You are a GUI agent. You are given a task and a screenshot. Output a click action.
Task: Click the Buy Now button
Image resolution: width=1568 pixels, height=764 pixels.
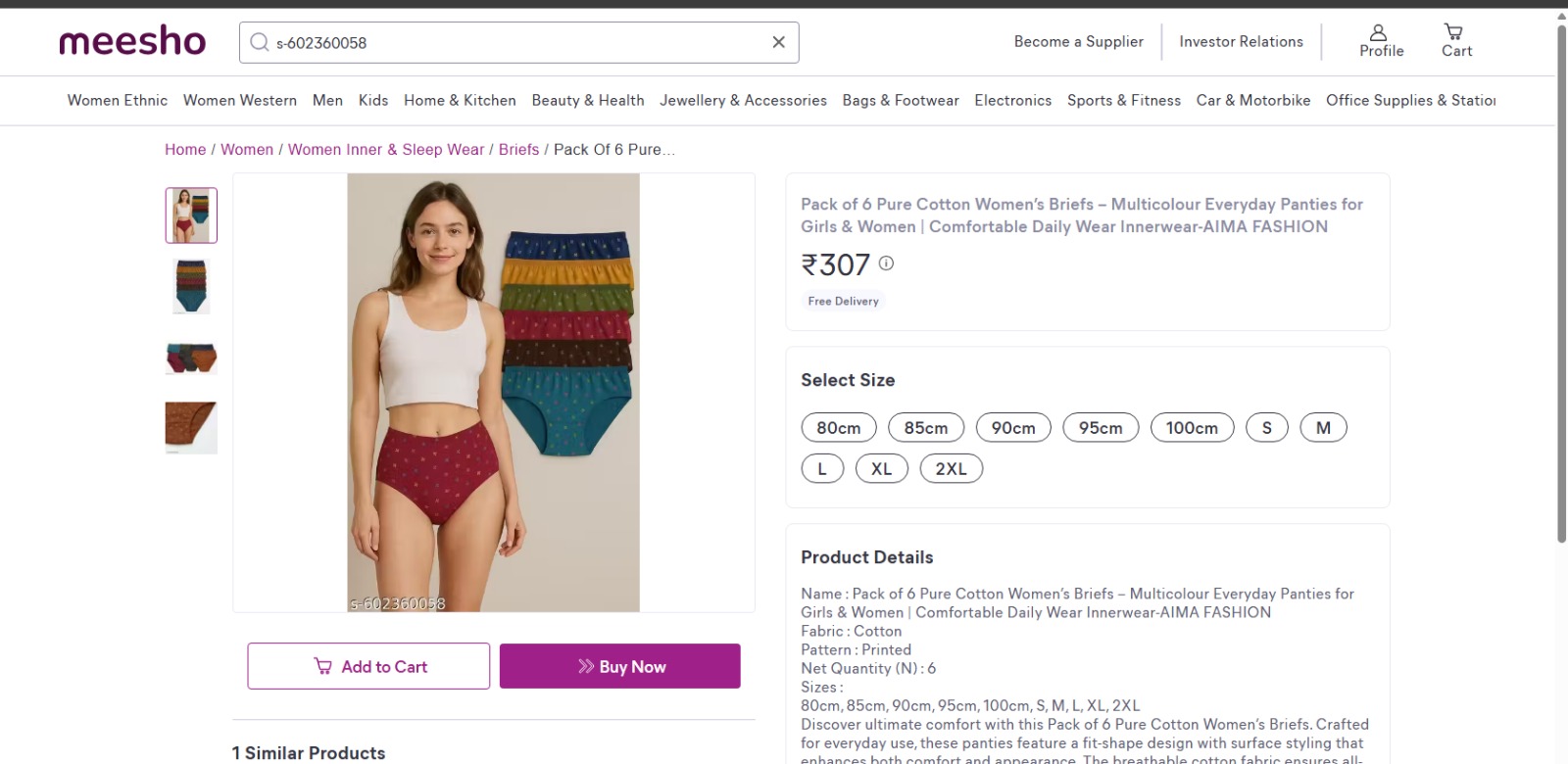pos(619,666)
